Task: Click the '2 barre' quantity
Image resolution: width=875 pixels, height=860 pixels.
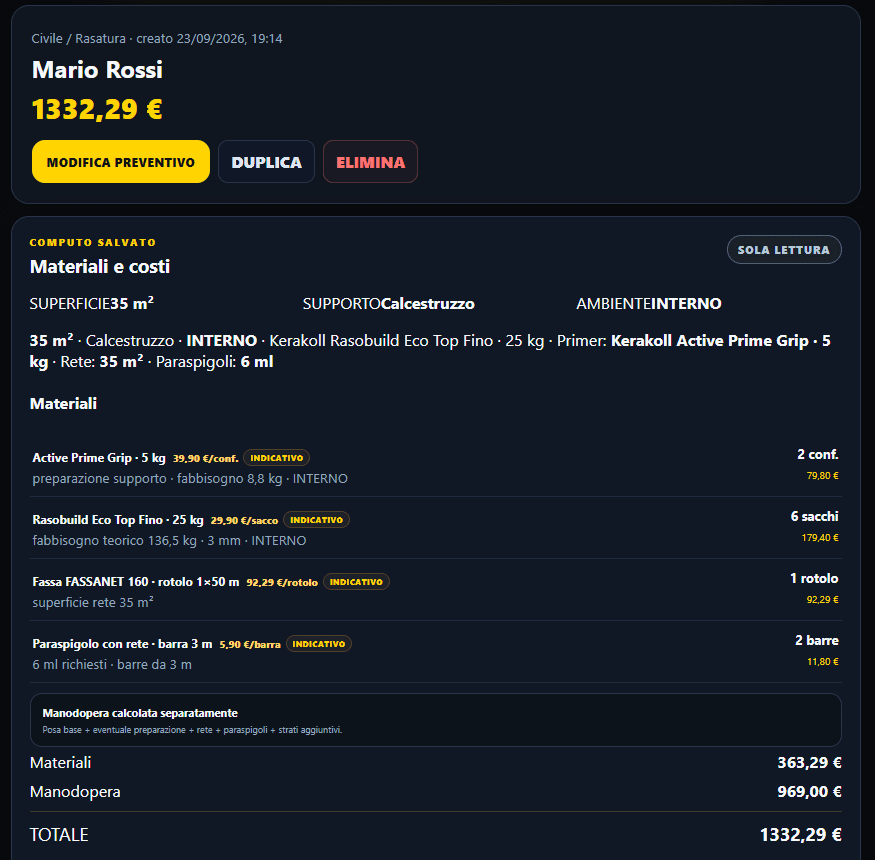Action: [817, 640]
